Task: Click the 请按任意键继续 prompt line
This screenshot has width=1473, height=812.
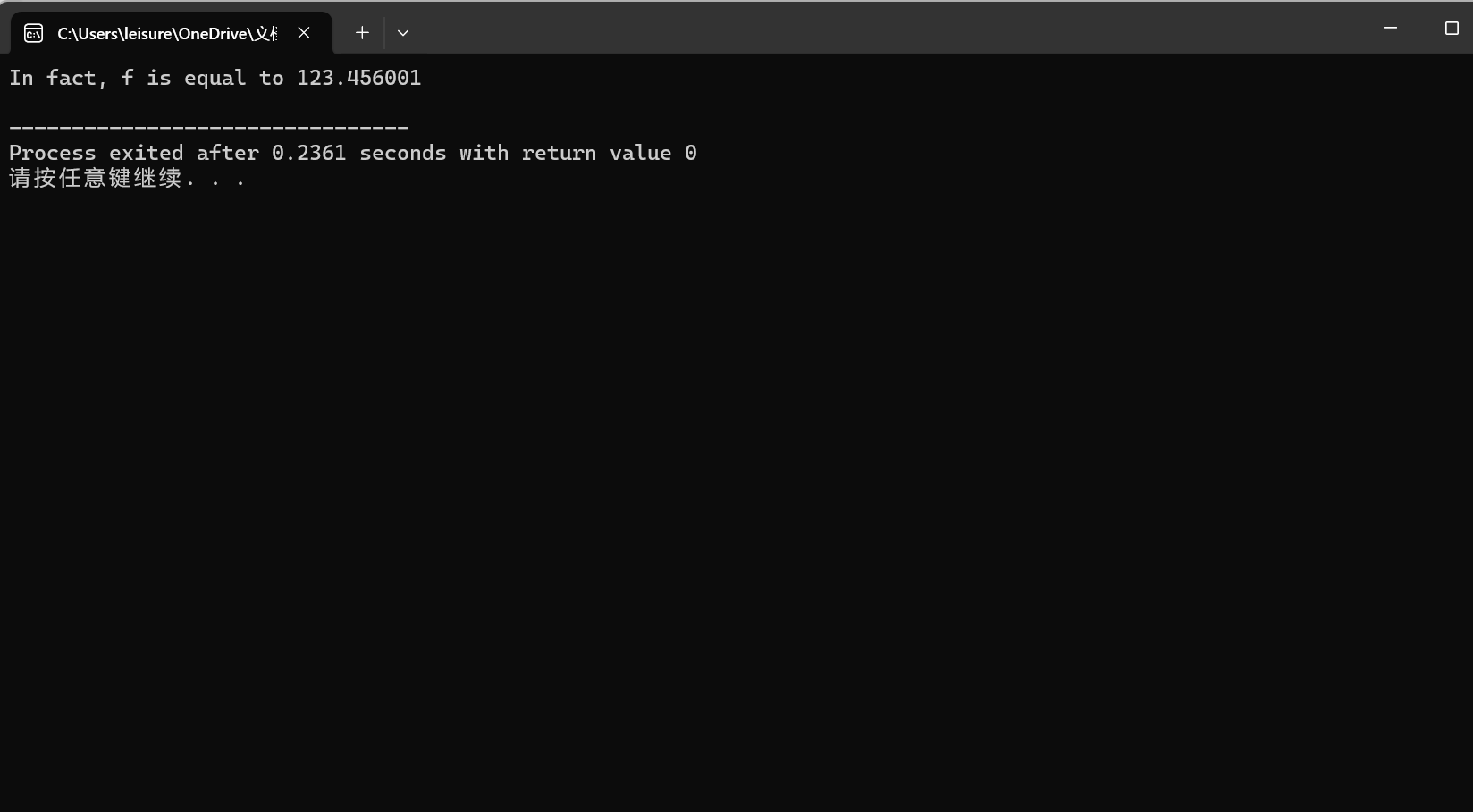Action: point(127,178)
